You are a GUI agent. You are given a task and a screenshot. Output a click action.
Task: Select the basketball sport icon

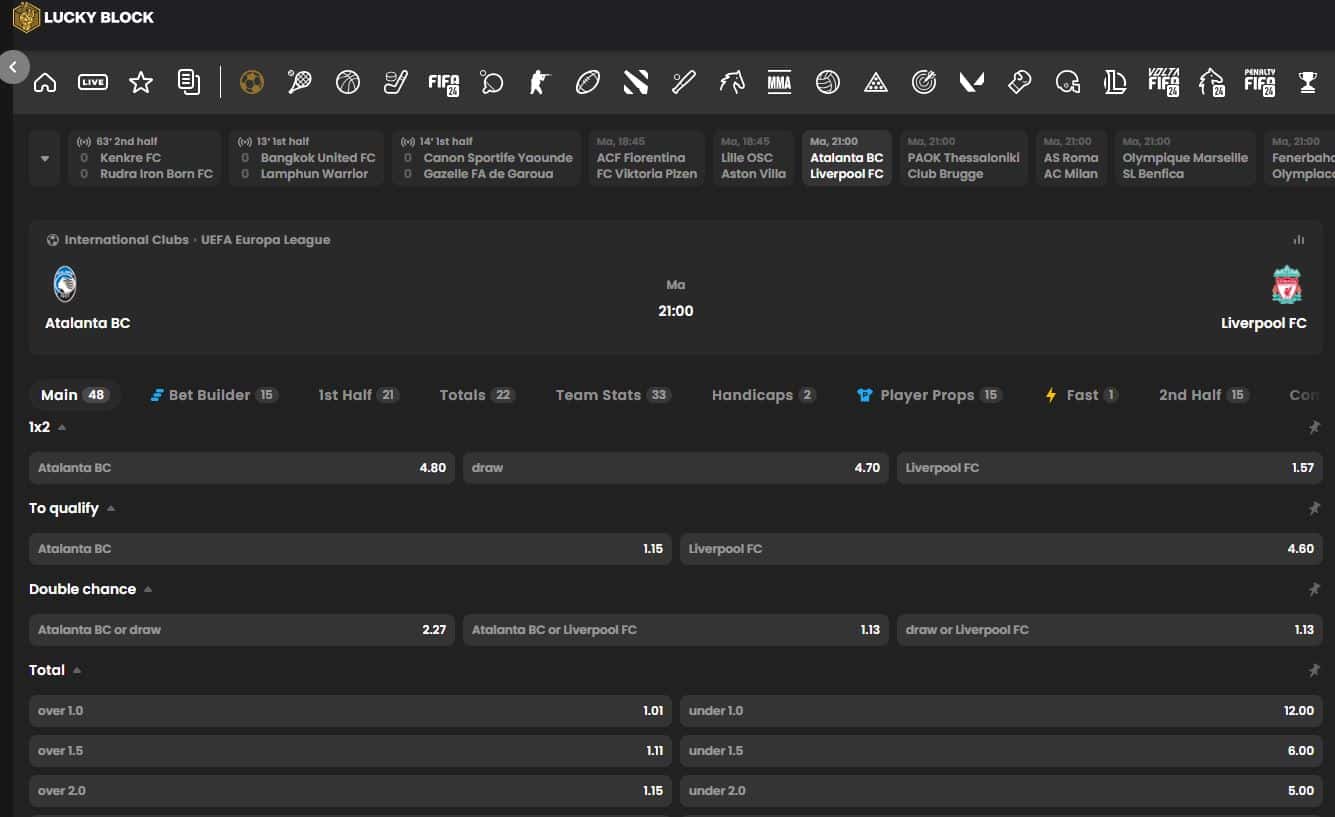[x=348, y=82]
